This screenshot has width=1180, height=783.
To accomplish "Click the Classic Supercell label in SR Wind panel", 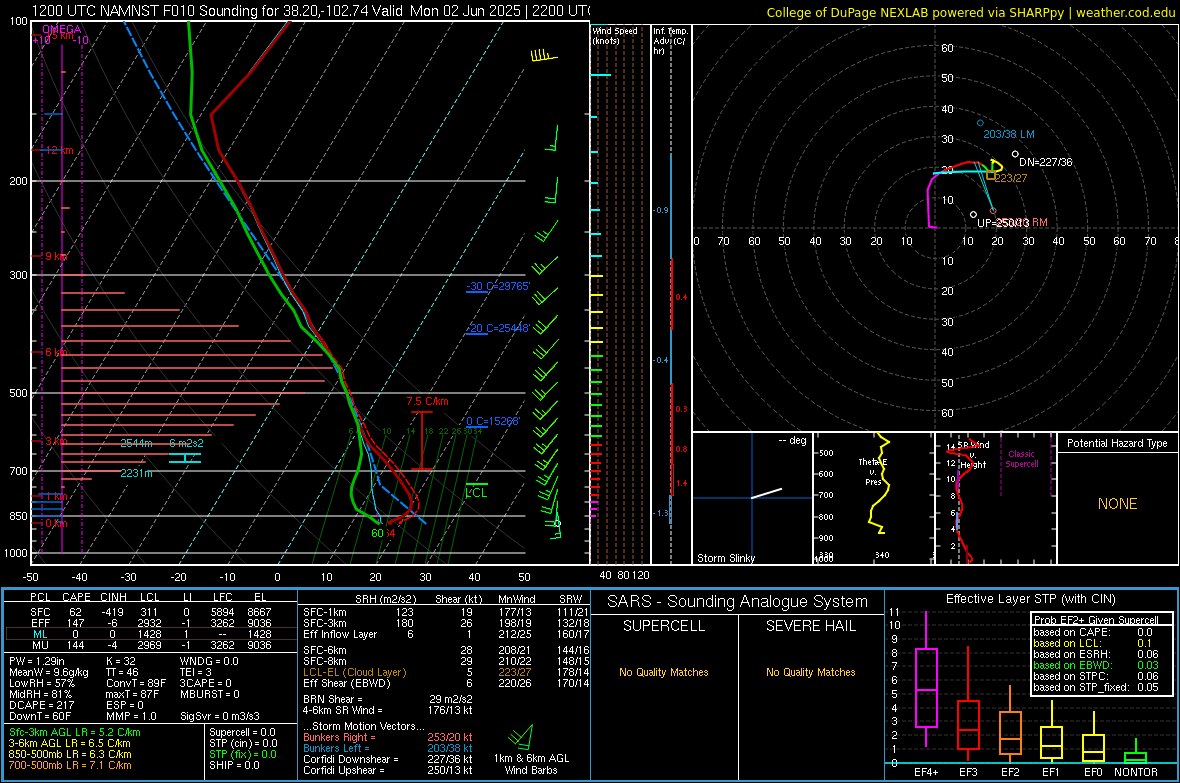I will (x=1021, y=459).
